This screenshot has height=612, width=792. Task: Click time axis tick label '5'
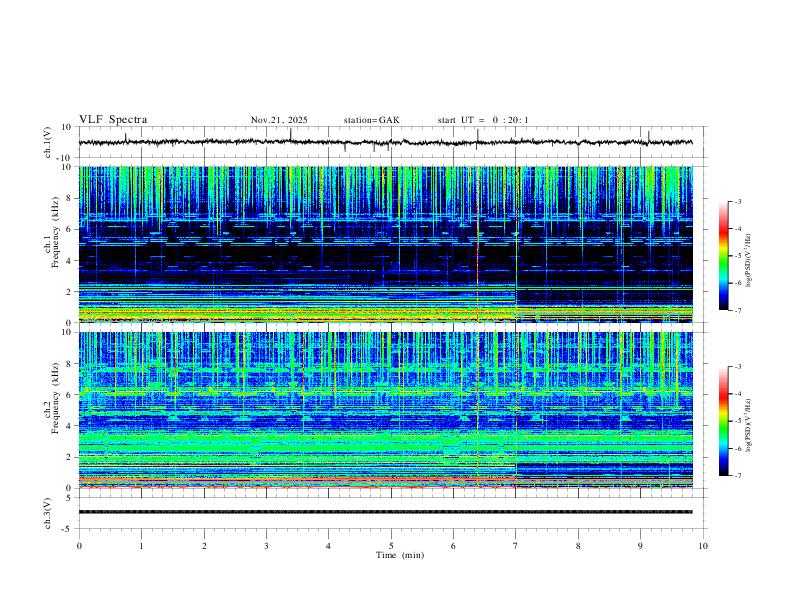click(391, 546)
